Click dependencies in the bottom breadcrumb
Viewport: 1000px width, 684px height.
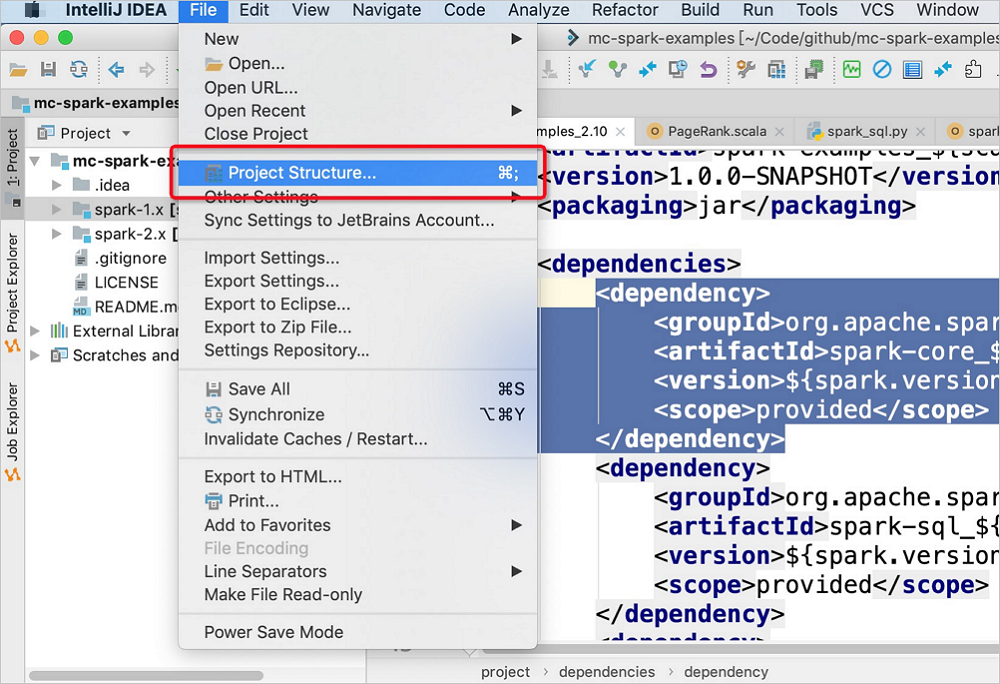[607, 672]
